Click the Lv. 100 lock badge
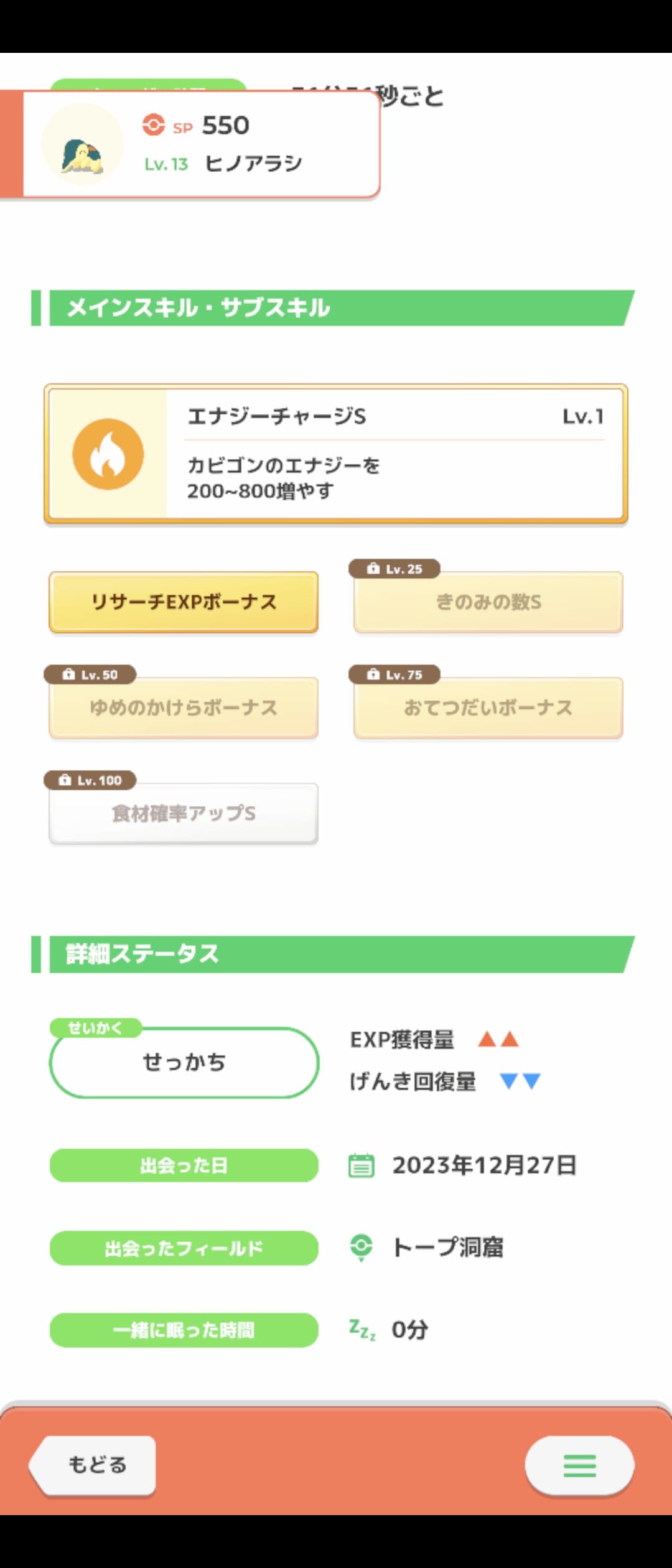The image size is (672, 1568). coord(90,780)
